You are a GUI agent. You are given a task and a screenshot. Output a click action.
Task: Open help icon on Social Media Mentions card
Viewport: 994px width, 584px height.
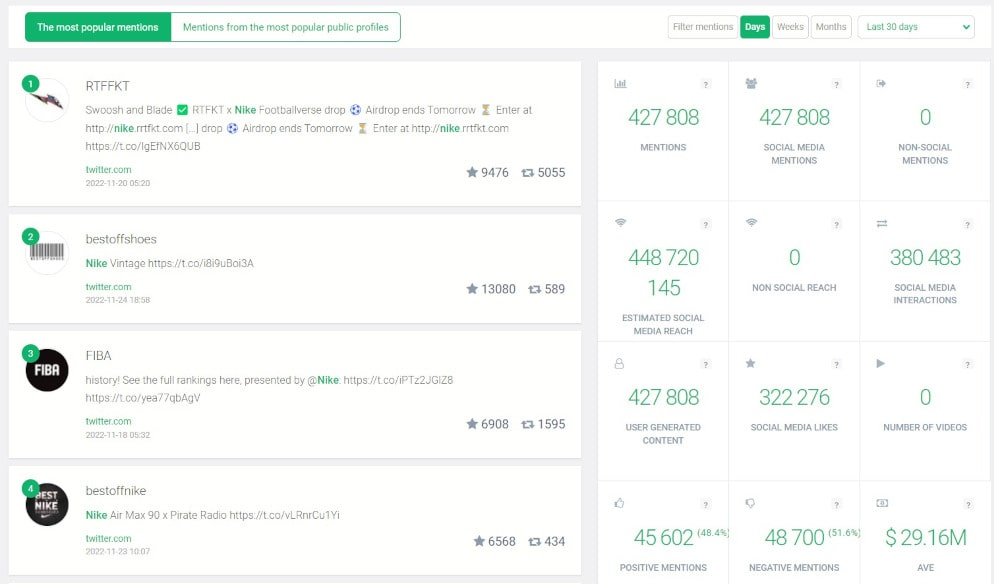click(836, 84)
